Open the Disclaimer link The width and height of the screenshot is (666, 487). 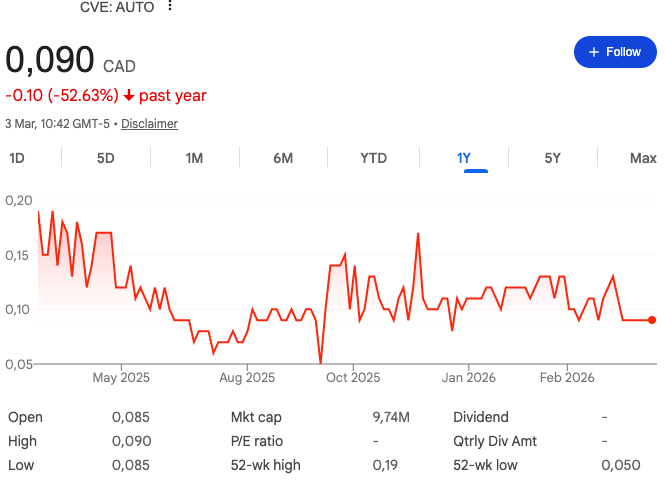point(149,124)
